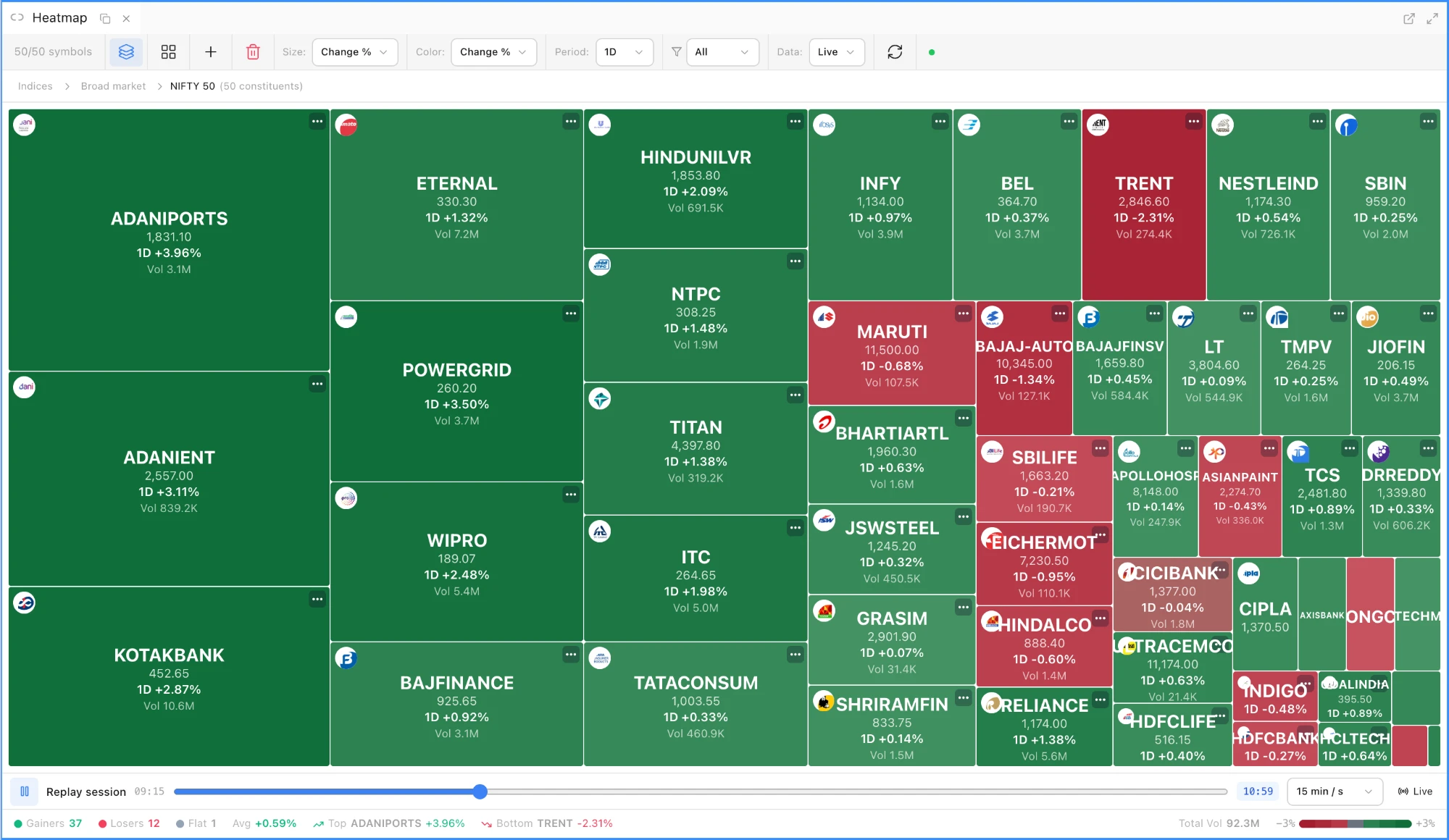This screenshot has height=840, width=1449.
Task: Click the ADANIENT company logo
Action: [x=25, y=387]
